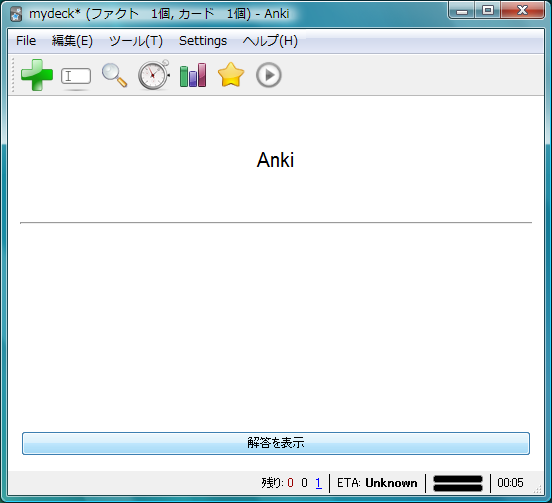Open the 編集(E) menu
Image resolution: width=552 pixels, height=503 pixels.
73,41
